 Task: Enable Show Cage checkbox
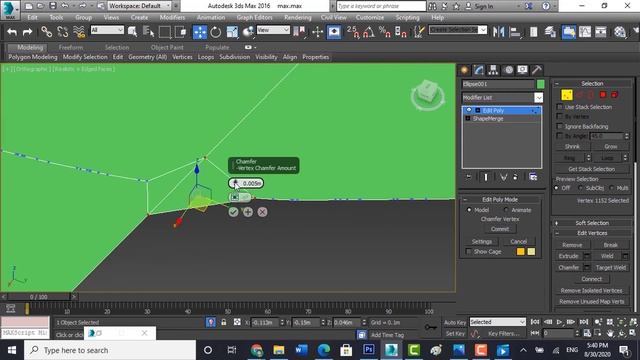point(469,252)
